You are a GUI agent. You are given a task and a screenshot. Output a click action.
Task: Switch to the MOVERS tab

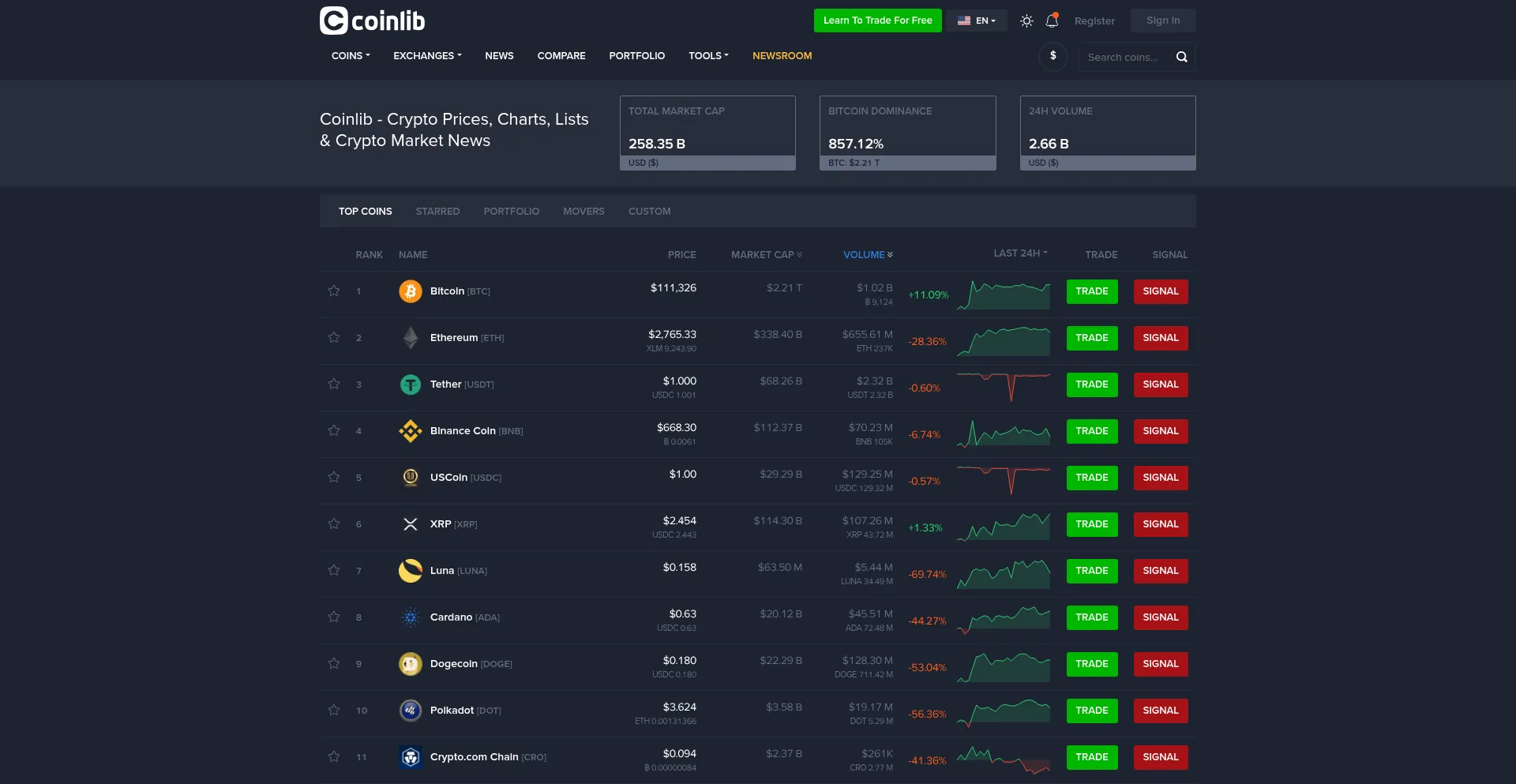click(x=584, y=212)
